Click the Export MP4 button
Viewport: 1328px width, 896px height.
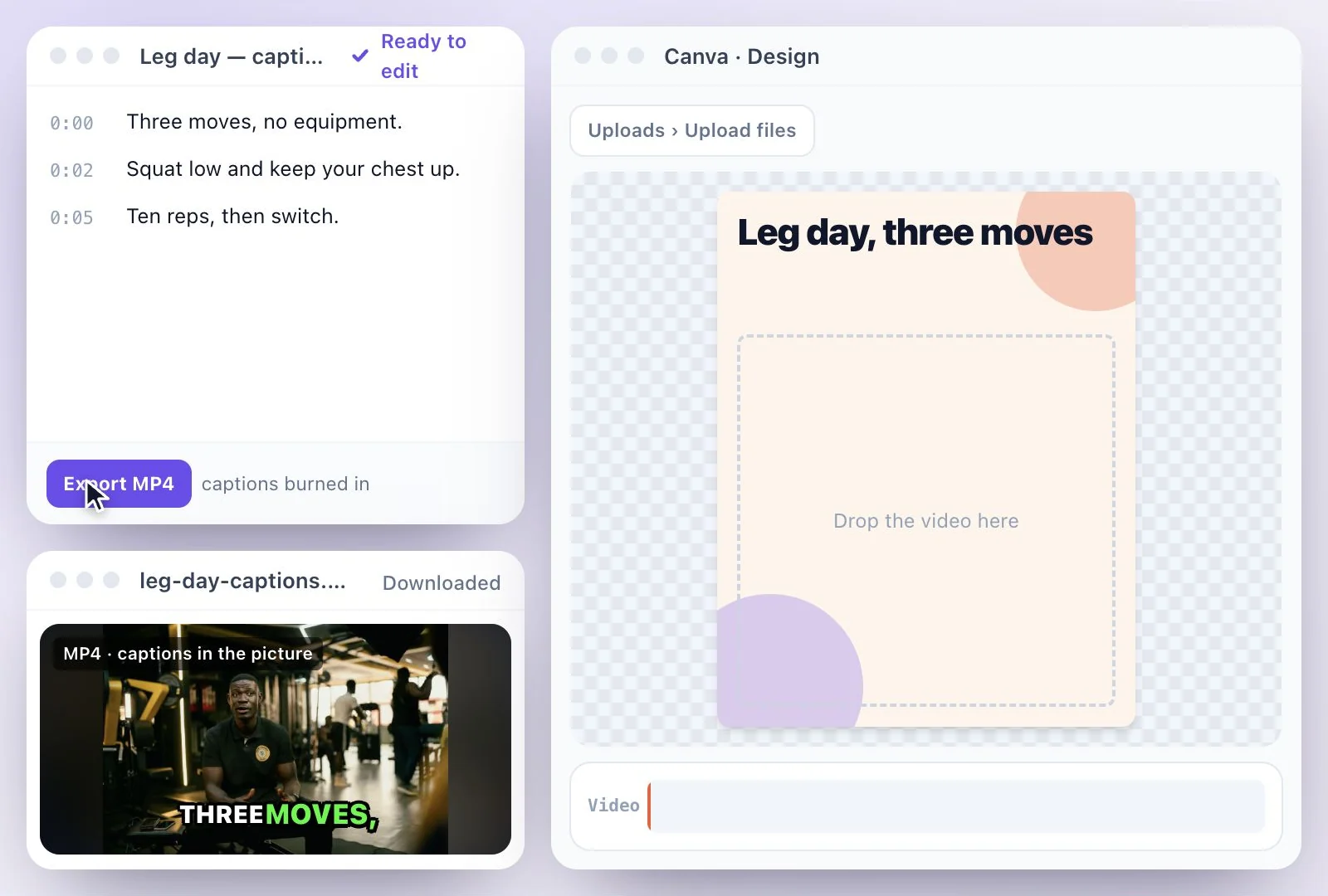pos(119,484)
